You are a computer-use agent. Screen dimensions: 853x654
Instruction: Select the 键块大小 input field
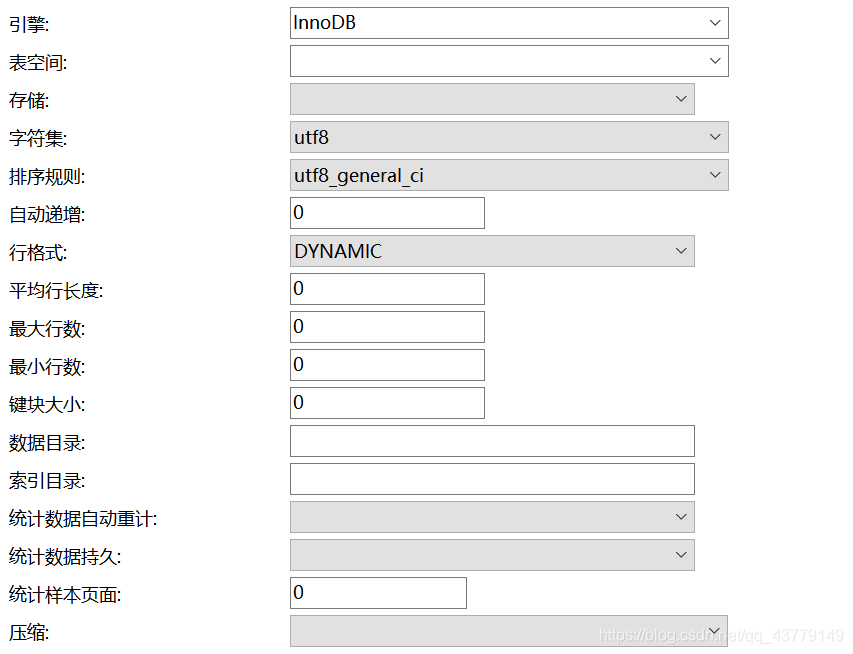386,402
